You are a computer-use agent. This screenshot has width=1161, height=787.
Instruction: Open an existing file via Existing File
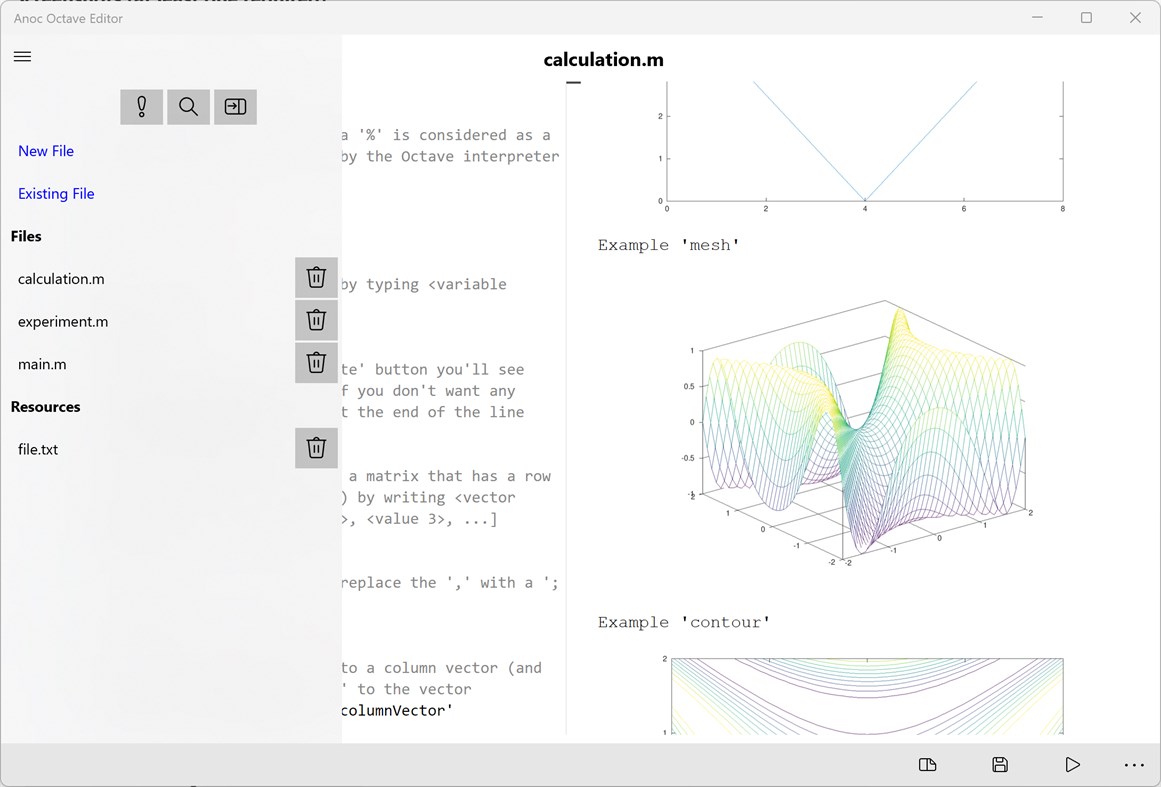[x=56, y=193]
